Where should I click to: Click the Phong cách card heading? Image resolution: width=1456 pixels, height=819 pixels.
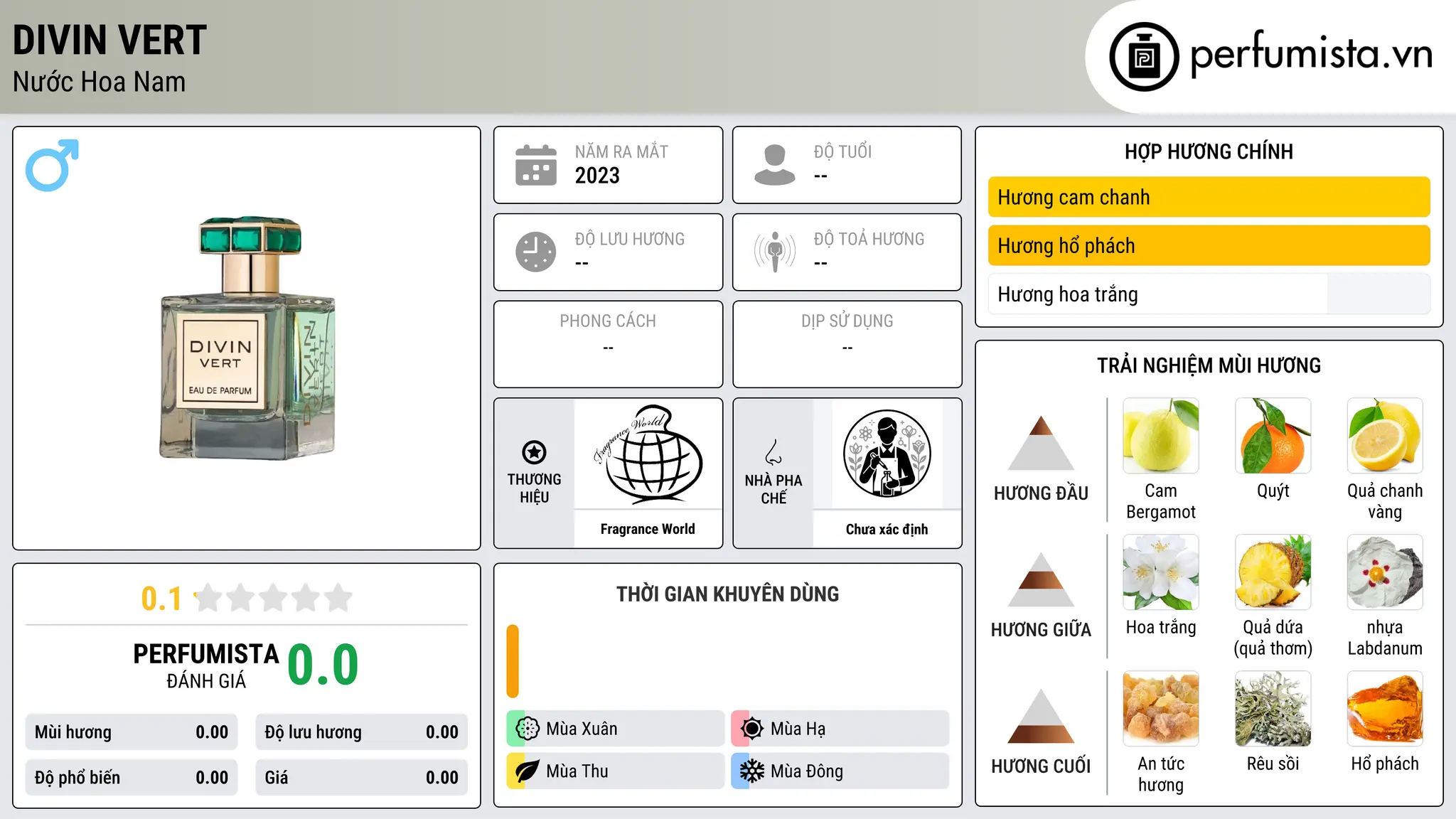(x=608, y=321)
